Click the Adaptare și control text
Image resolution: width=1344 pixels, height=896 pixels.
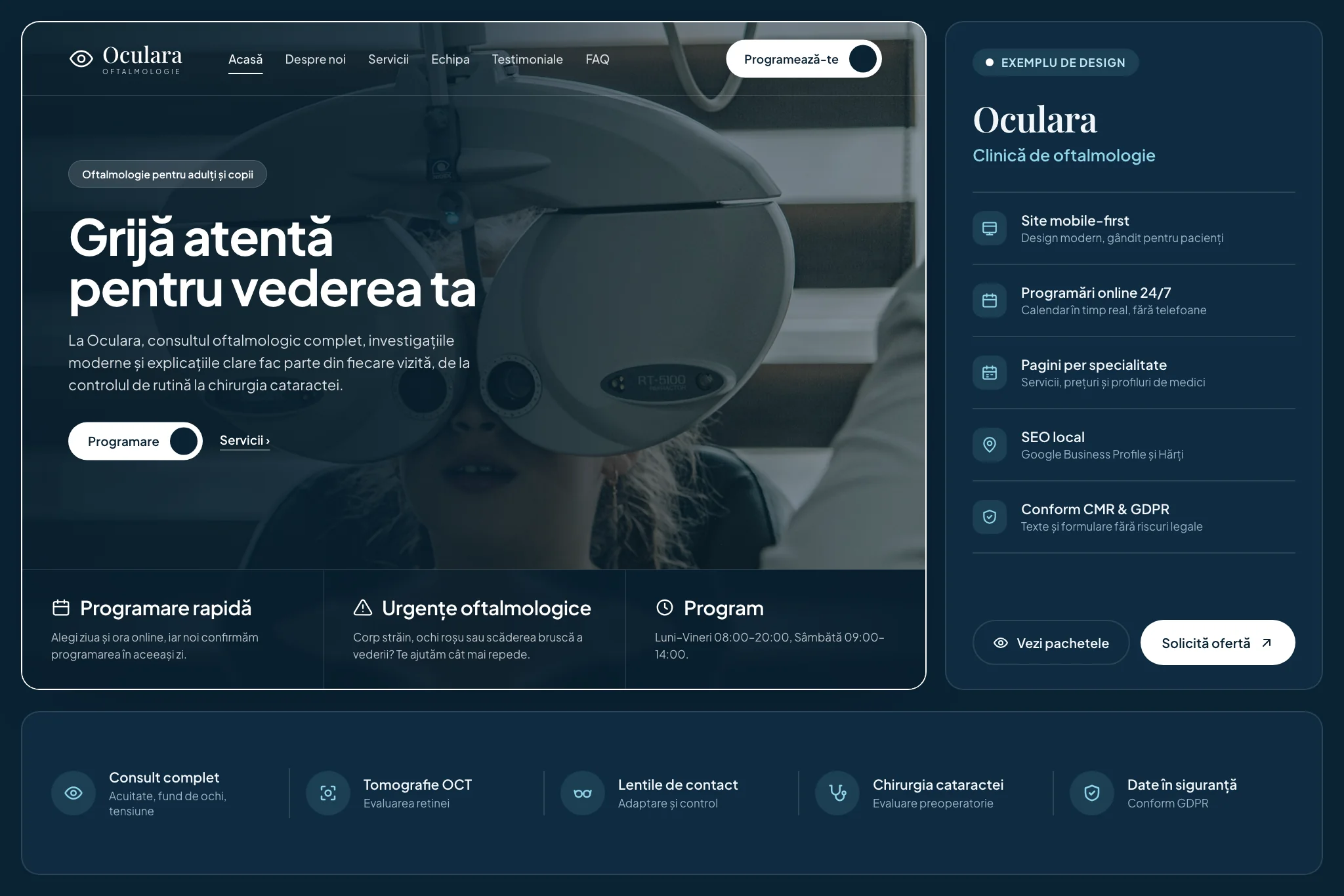coord(667,803)
